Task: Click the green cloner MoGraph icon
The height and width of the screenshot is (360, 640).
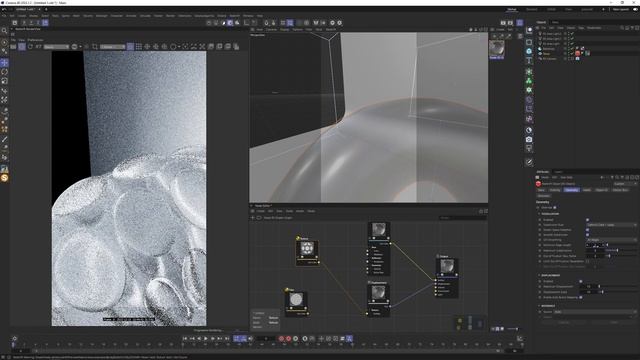Action: click(x=529, y=81)
